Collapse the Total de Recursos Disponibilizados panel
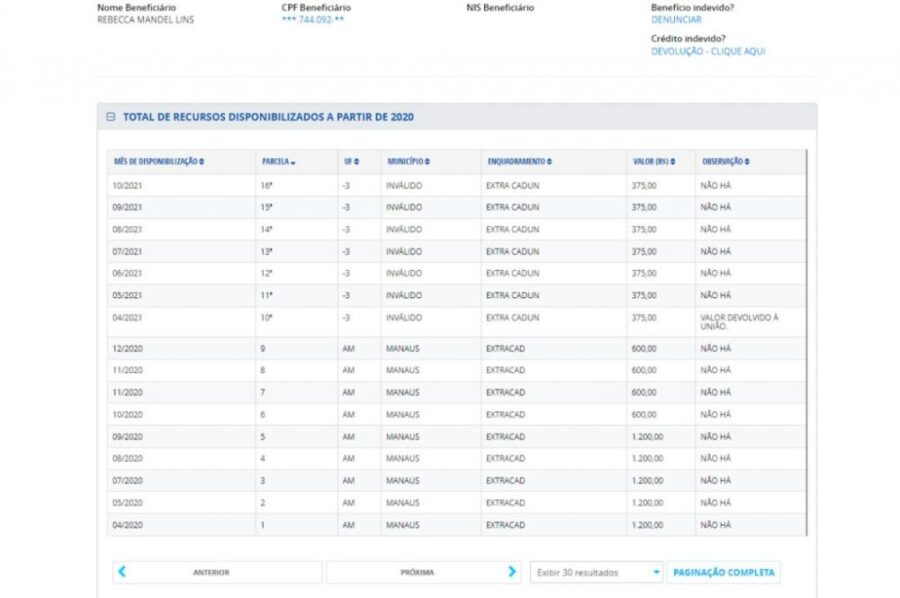 111,117
